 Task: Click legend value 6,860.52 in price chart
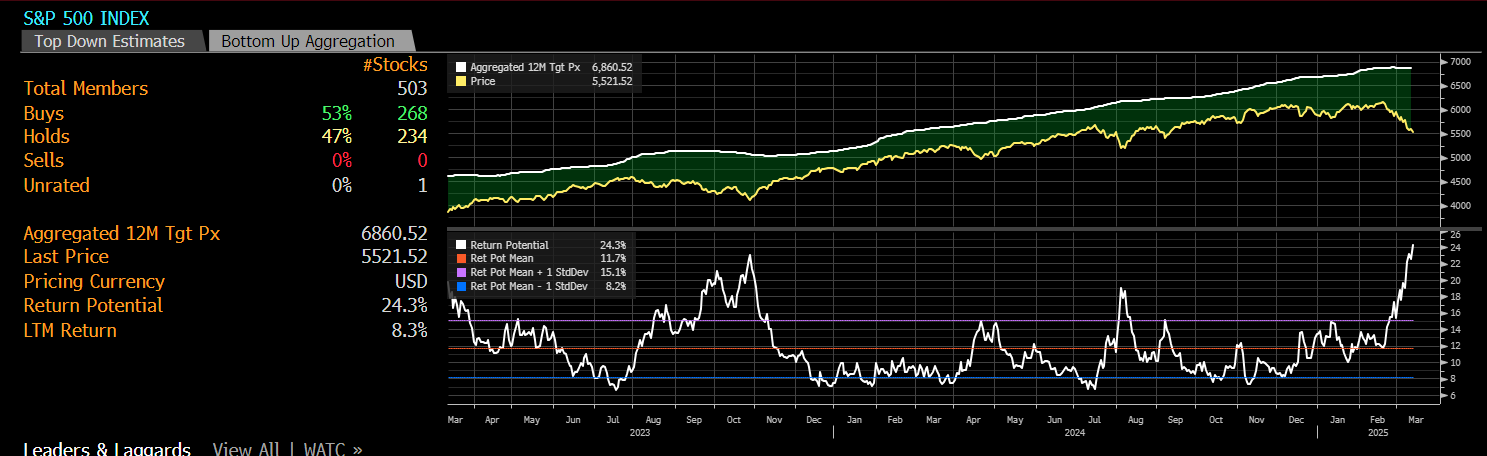tap(612, 67)
